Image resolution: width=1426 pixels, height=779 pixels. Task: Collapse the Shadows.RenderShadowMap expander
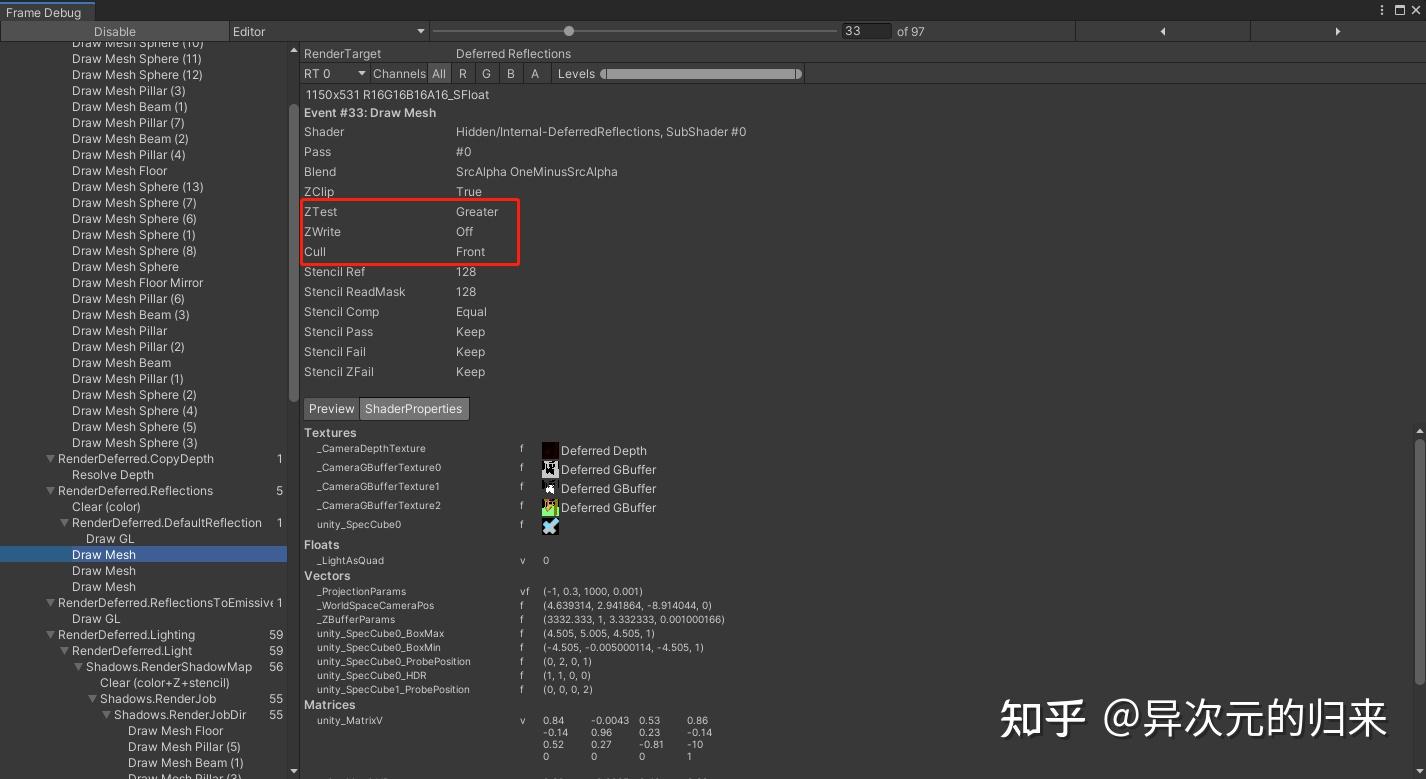(78, 667)
